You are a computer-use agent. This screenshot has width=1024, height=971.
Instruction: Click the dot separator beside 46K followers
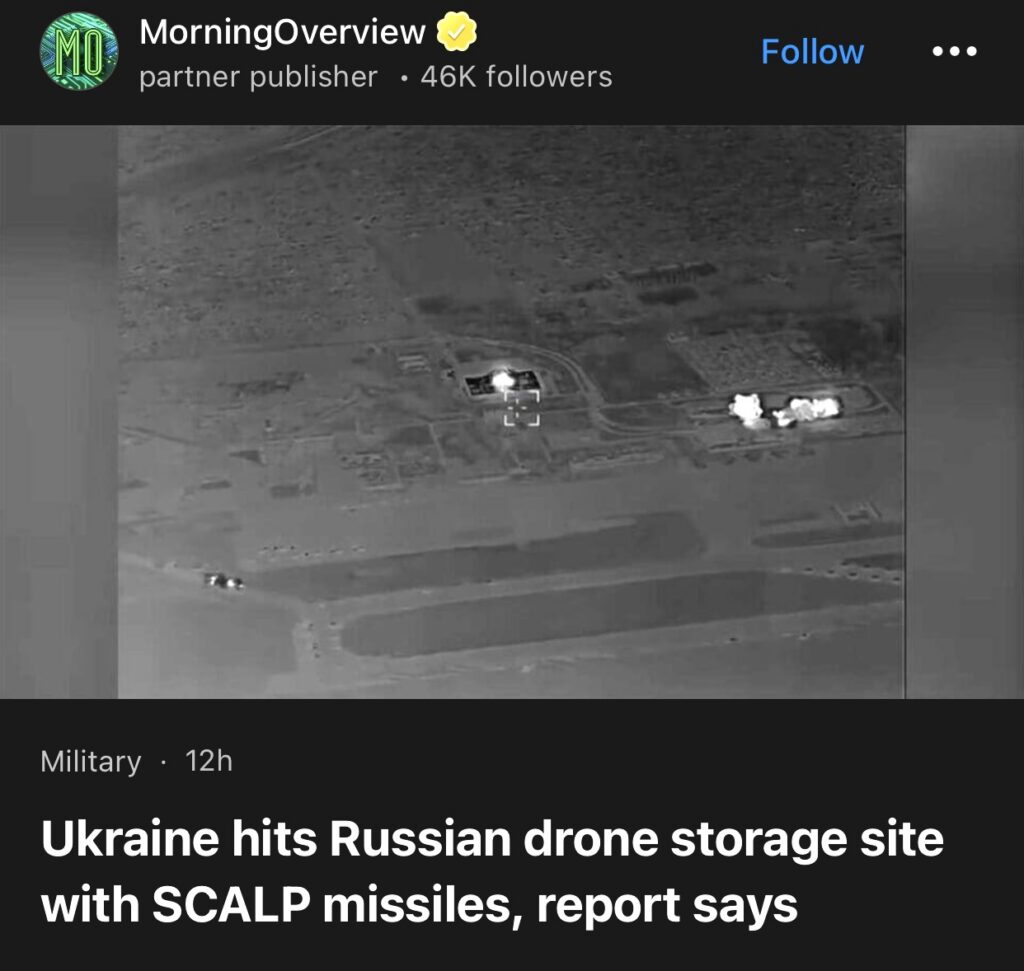pos(405,80)
